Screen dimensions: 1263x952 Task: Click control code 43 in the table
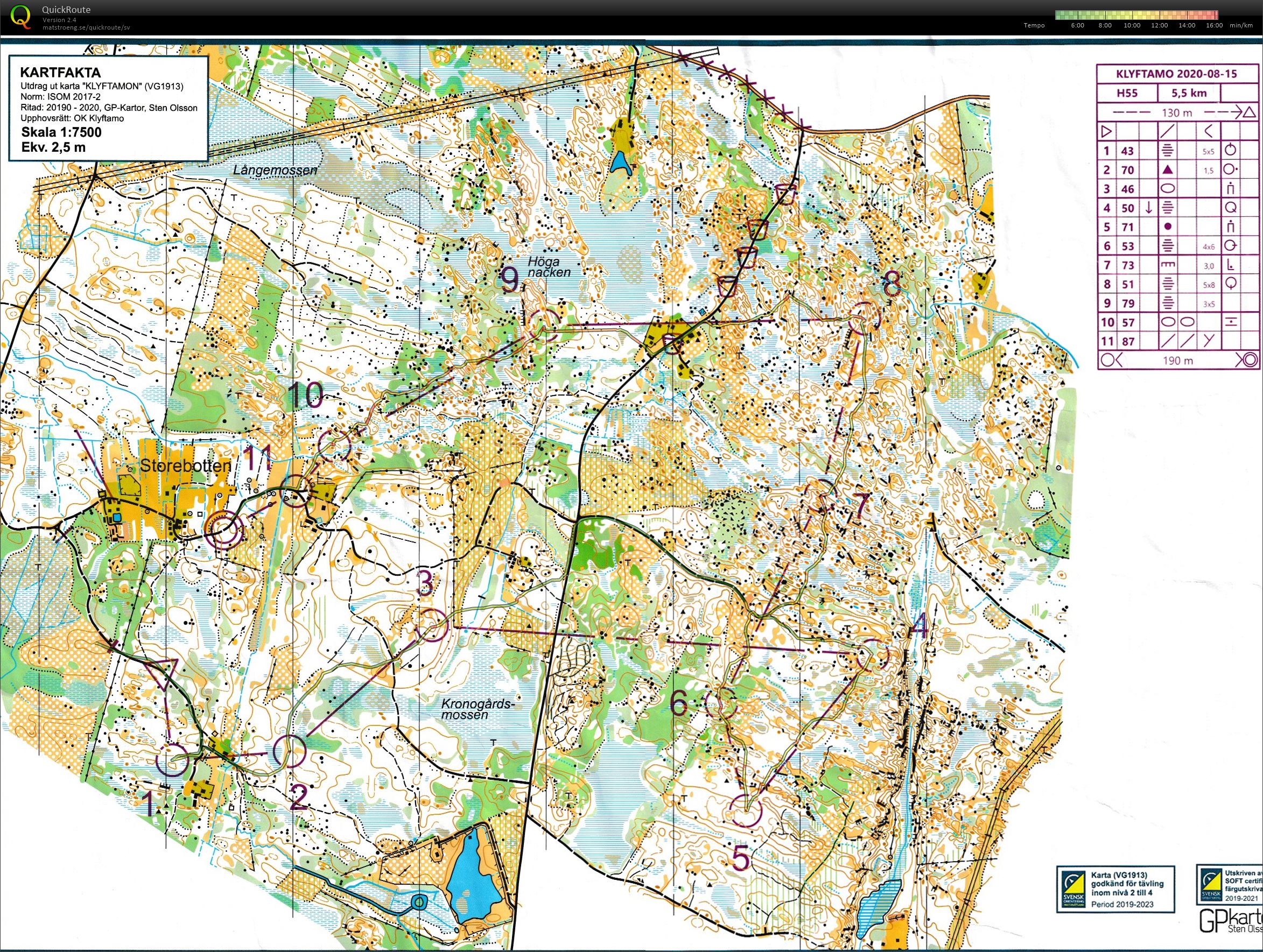pyautogui.click(x=1127, y=151)
